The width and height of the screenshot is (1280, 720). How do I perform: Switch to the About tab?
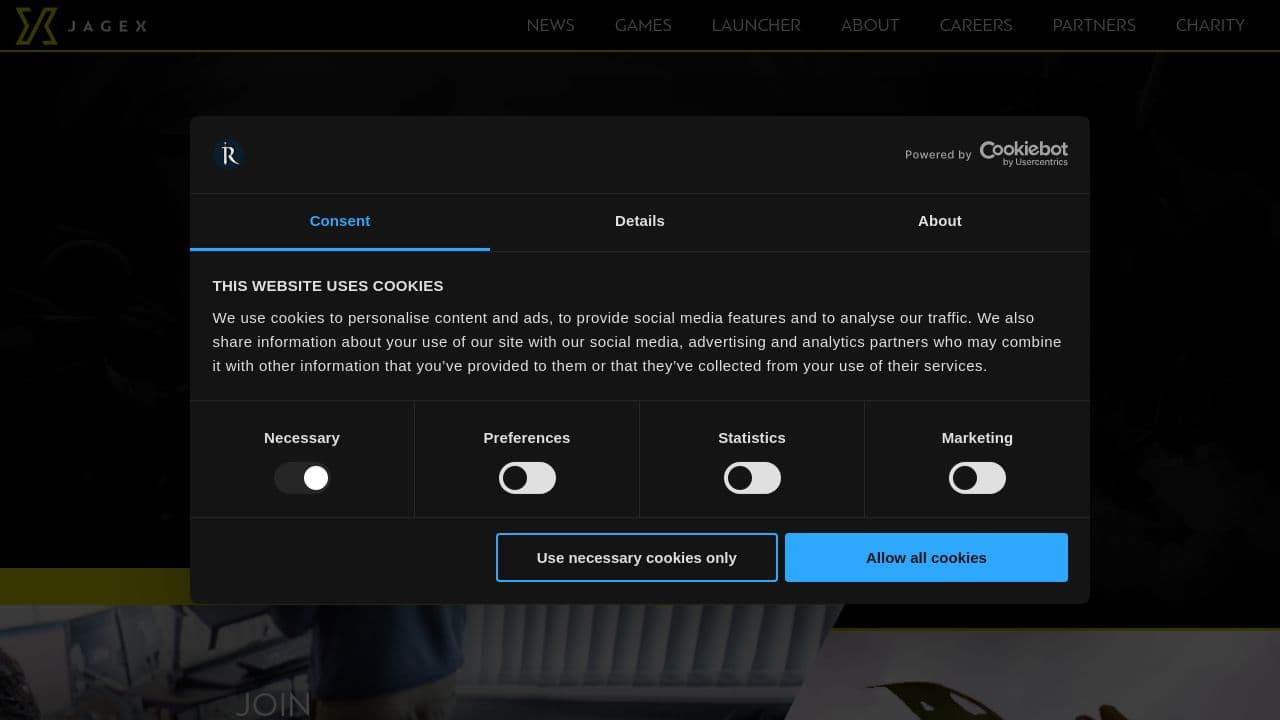click(x=939, y=221)
